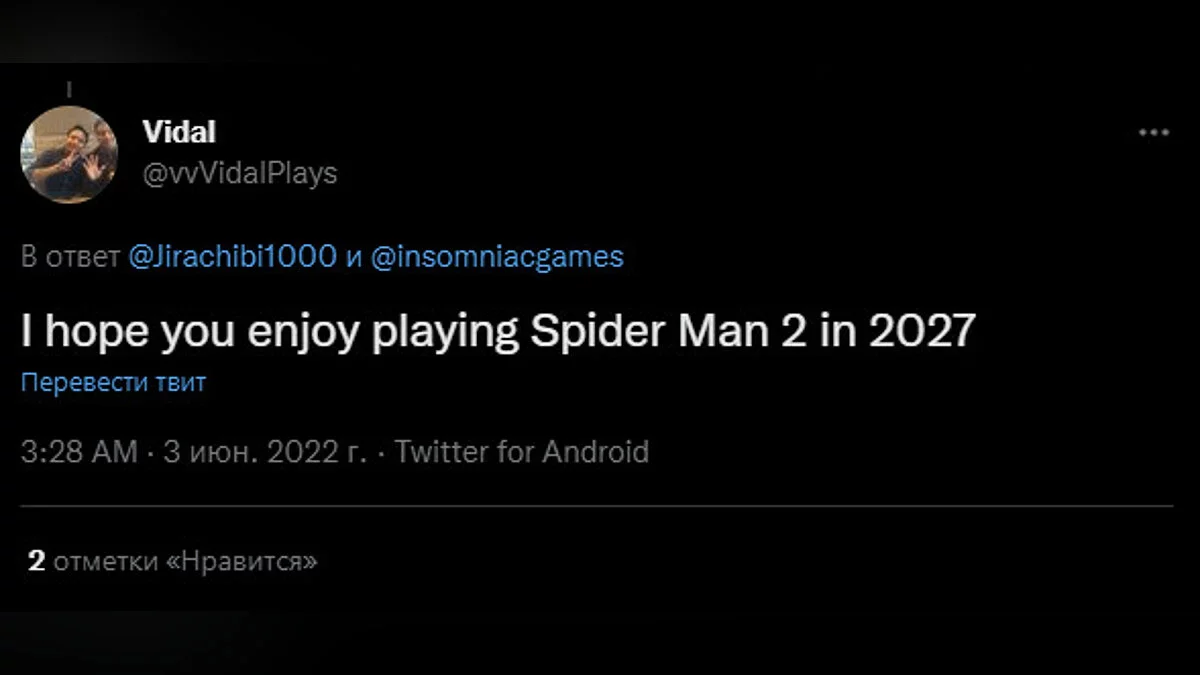Open the three-dot more options menu
This screenshot has height=675, width=1200.
point(1154,133)
